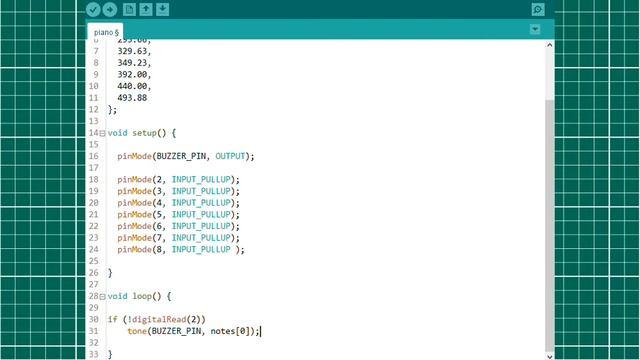Click the closing brace on line 26
640x360 pixels.
110,273
